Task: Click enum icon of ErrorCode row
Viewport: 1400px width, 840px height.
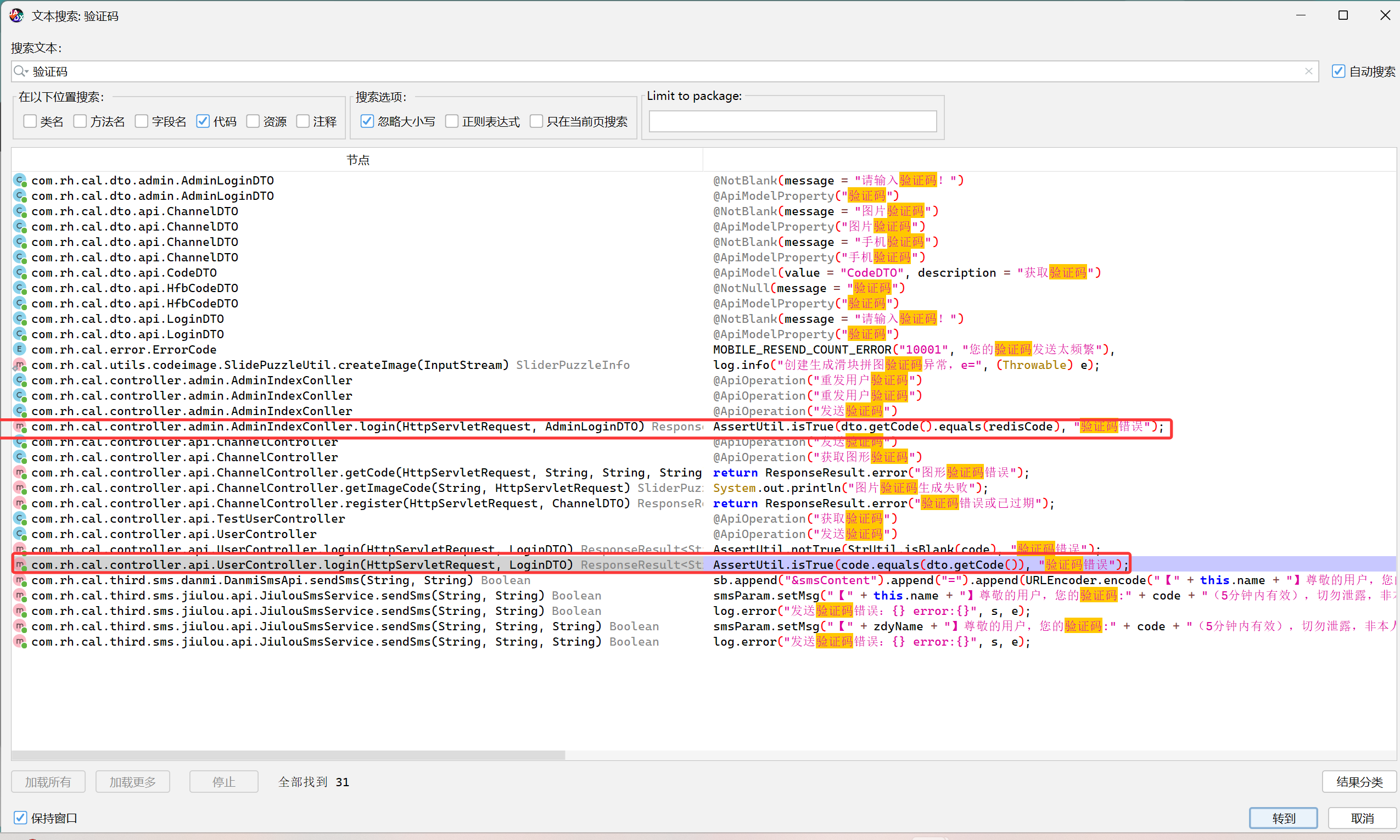Action: click(20, 350)
